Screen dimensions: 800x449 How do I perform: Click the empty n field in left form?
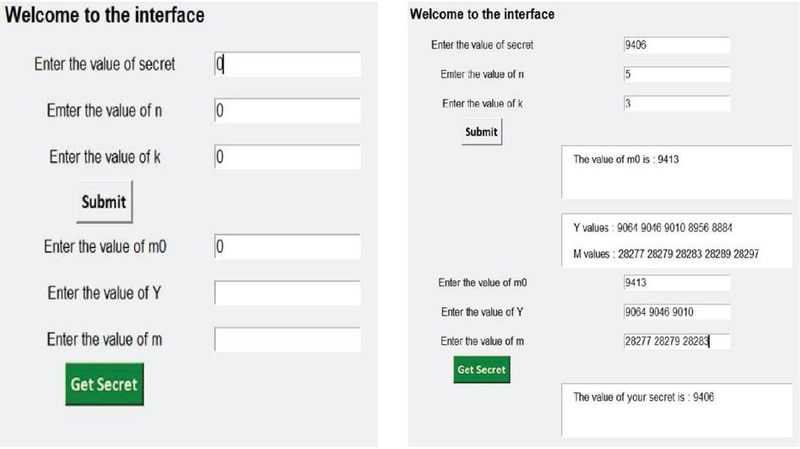pos(287,111)
